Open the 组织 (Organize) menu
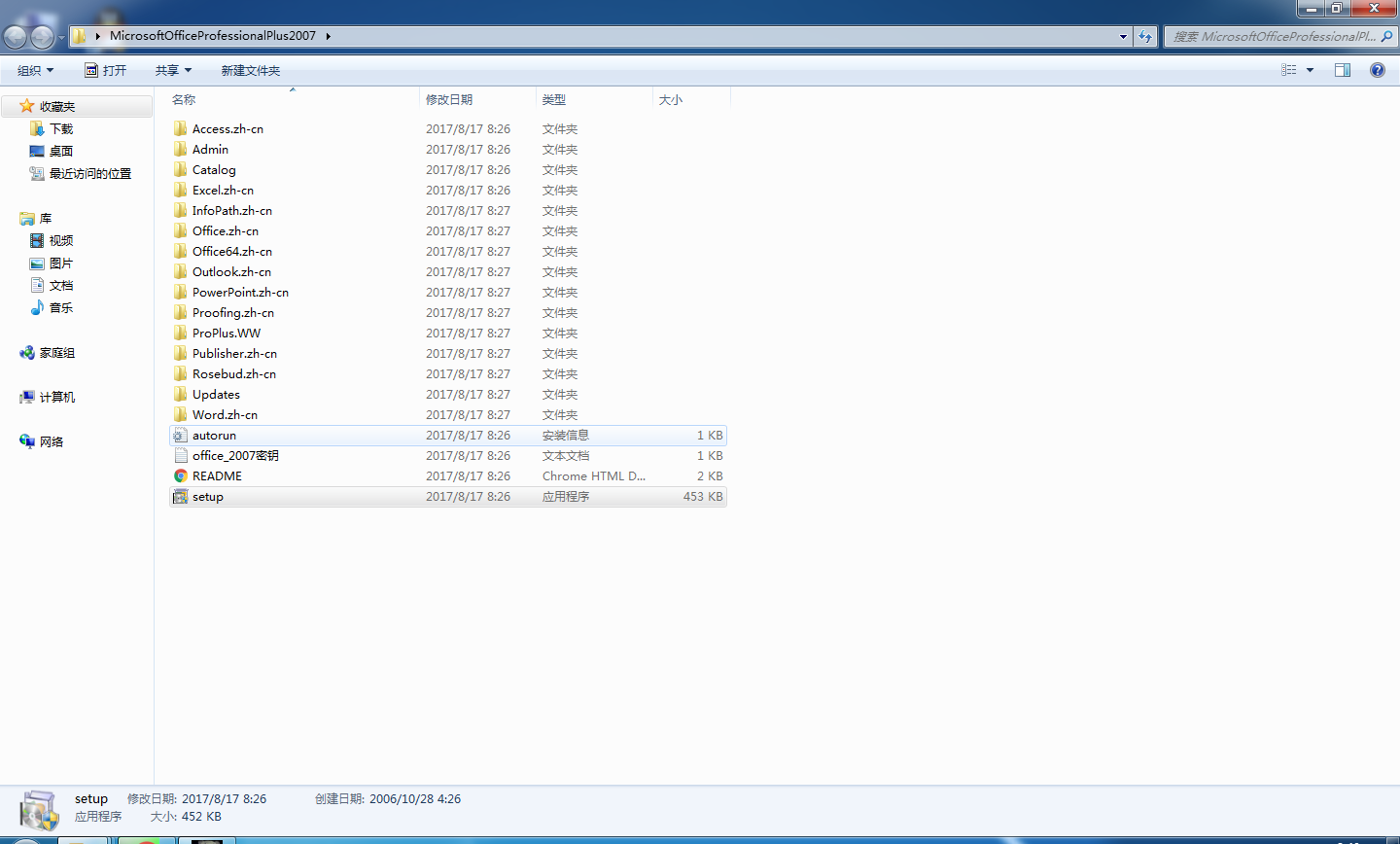The width and height of the screenshot is (1400, 844). pos(36,70)
